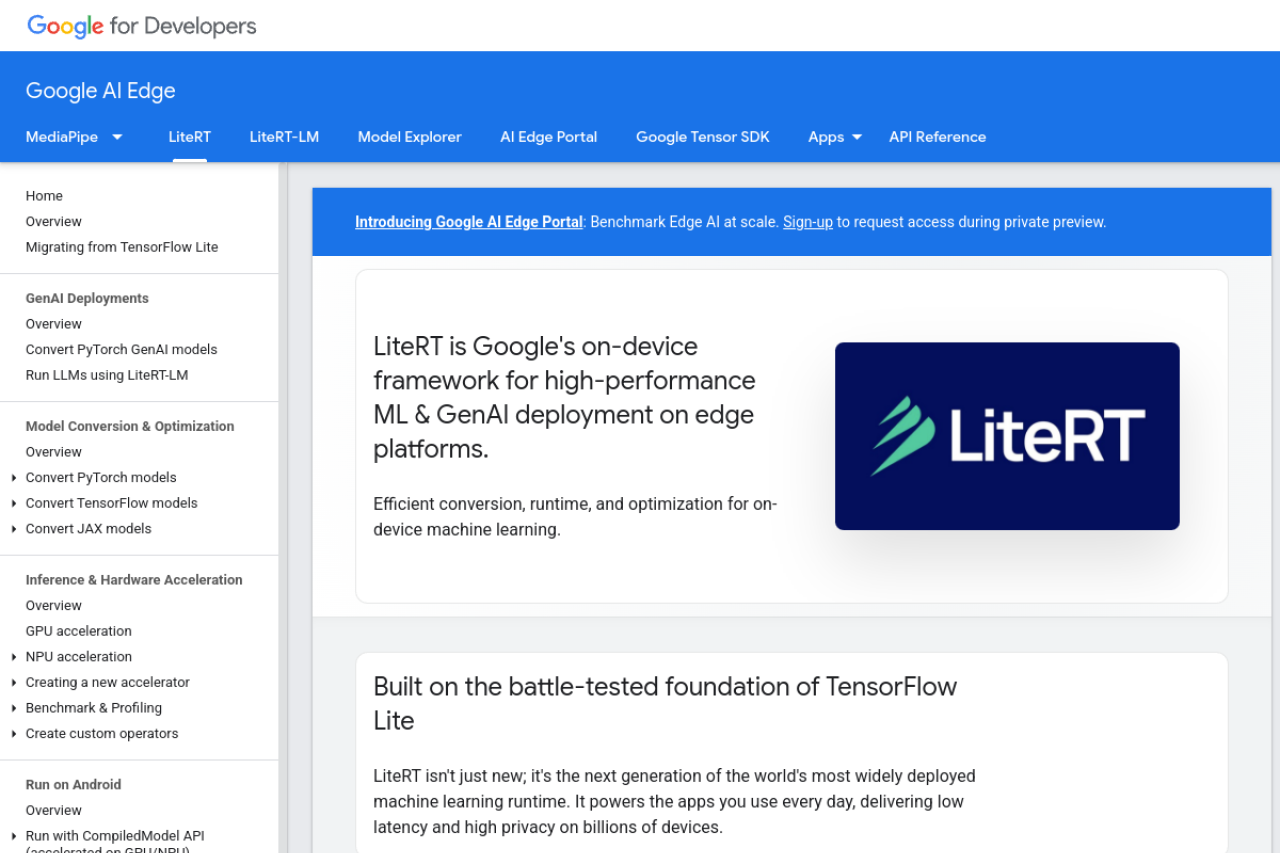The width and height of the screenshot is (1280, 853).
Task: Expand NPU acceleration section
Action: tap(14, 657)
